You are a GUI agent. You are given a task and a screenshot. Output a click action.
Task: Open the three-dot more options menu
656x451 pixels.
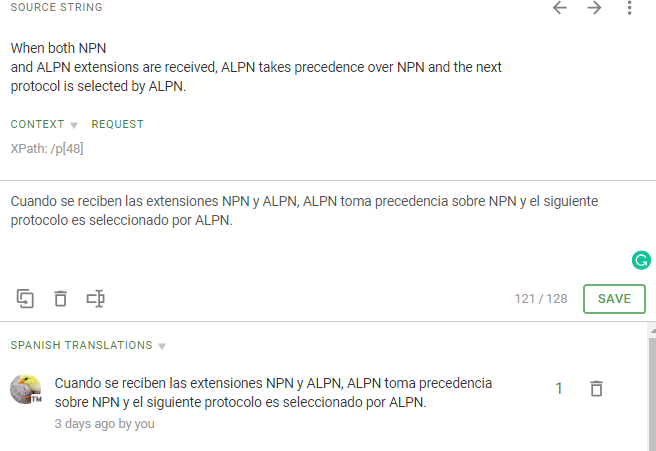629,8
